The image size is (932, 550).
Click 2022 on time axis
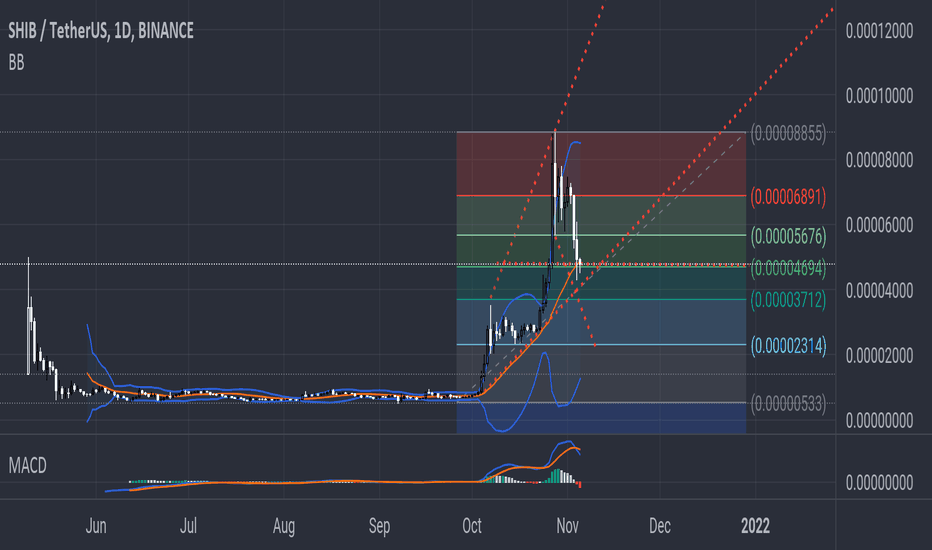coord(755,526)
